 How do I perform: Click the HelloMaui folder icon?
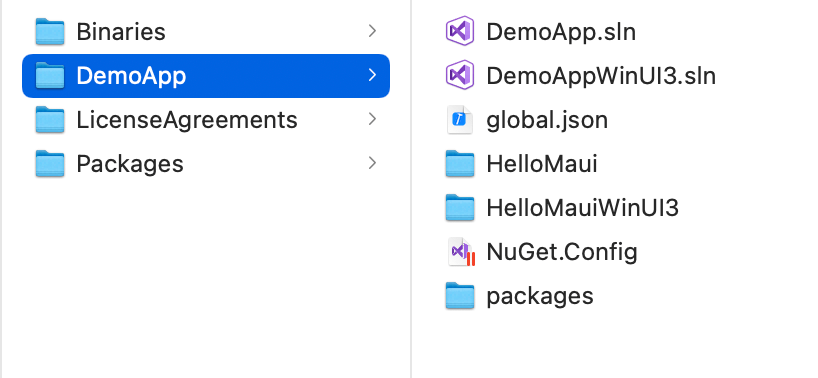[x=460, y=164]
